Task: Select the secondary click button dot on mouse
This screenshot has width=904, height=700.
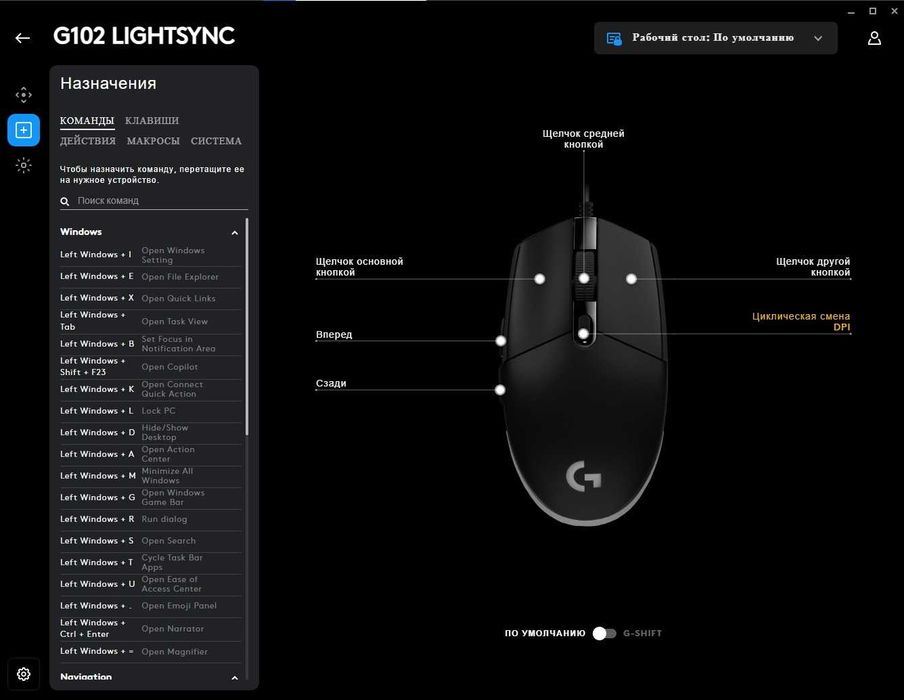Action: (x=631, y=279)
